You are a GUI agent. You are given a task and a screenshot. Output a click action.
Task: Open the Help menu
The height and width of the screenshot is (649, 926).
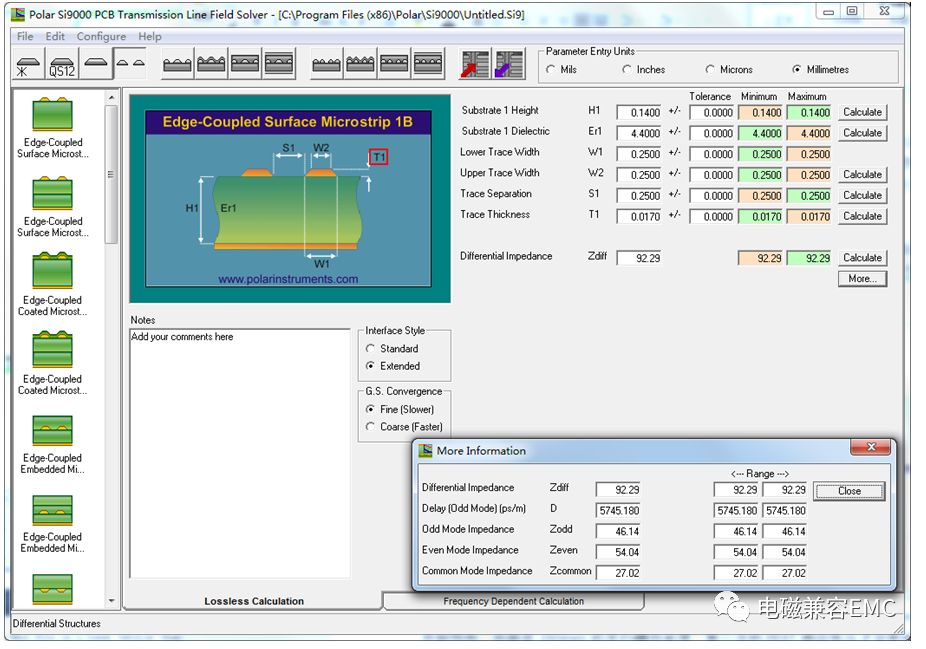150,37
